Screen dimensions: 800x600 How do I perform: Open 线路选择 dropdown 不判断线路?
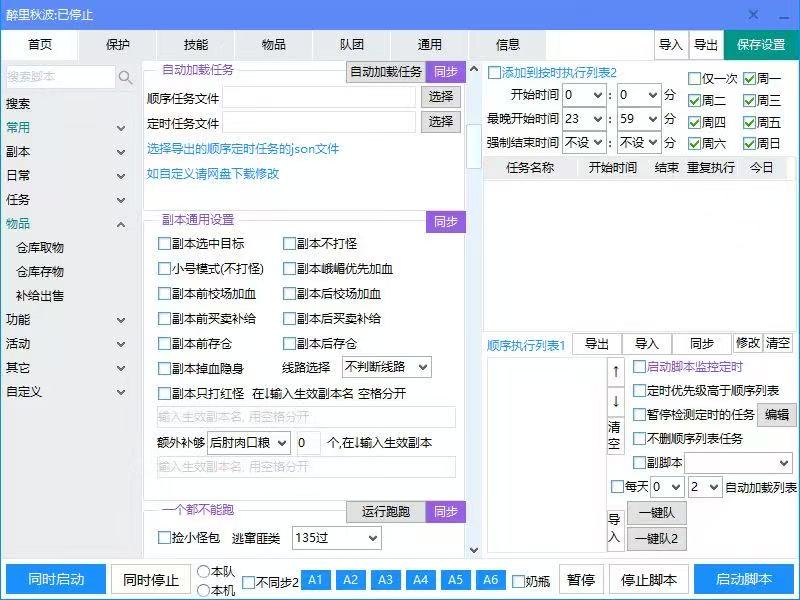(387, 367)
